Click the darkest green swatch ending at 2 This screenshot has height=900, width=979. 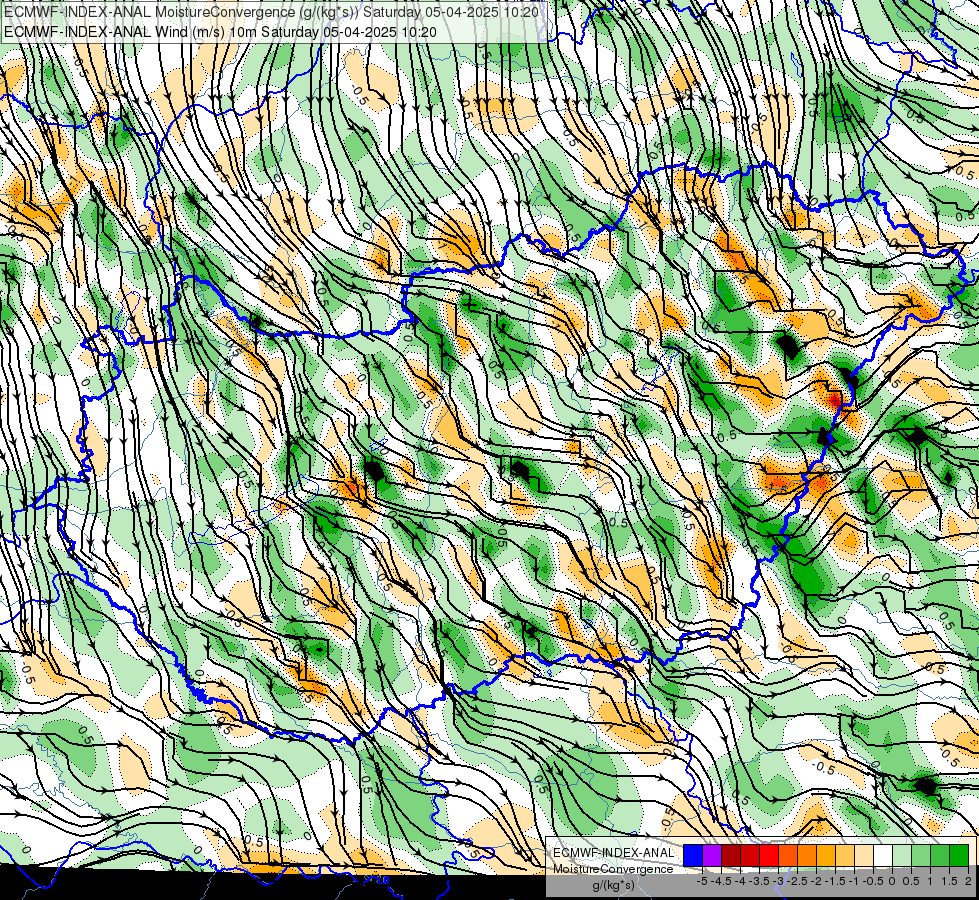959,855
